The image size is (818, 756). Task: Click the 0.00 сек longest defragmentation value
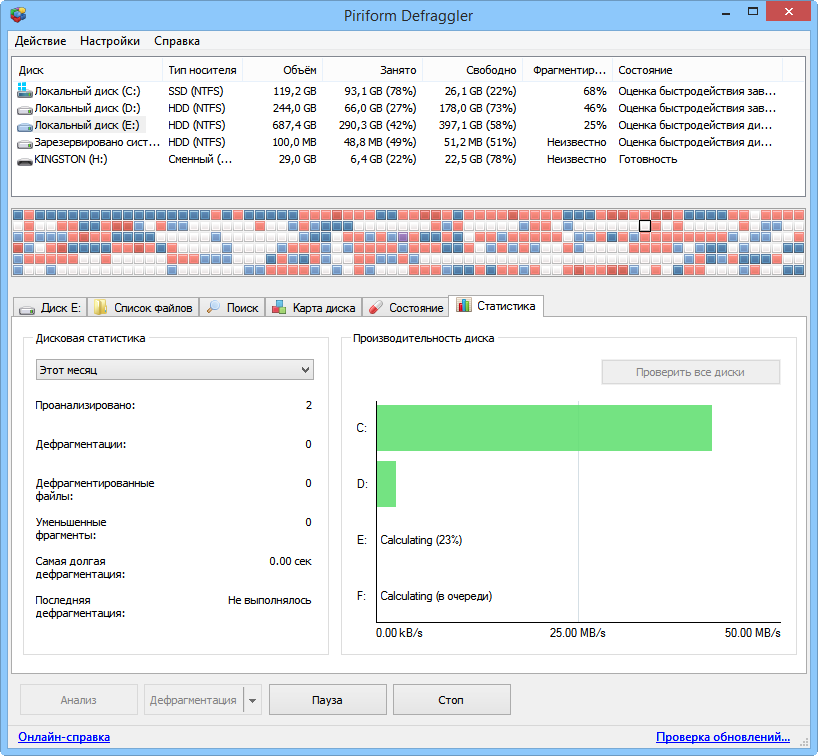290,561
